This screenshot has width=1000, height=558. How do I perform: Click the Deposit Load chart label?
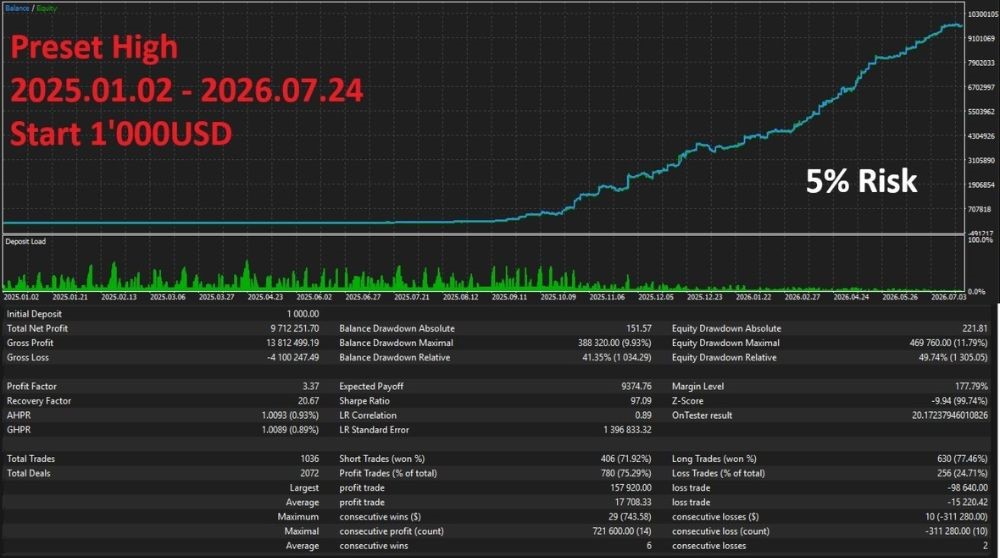click(x=26, y=242)
